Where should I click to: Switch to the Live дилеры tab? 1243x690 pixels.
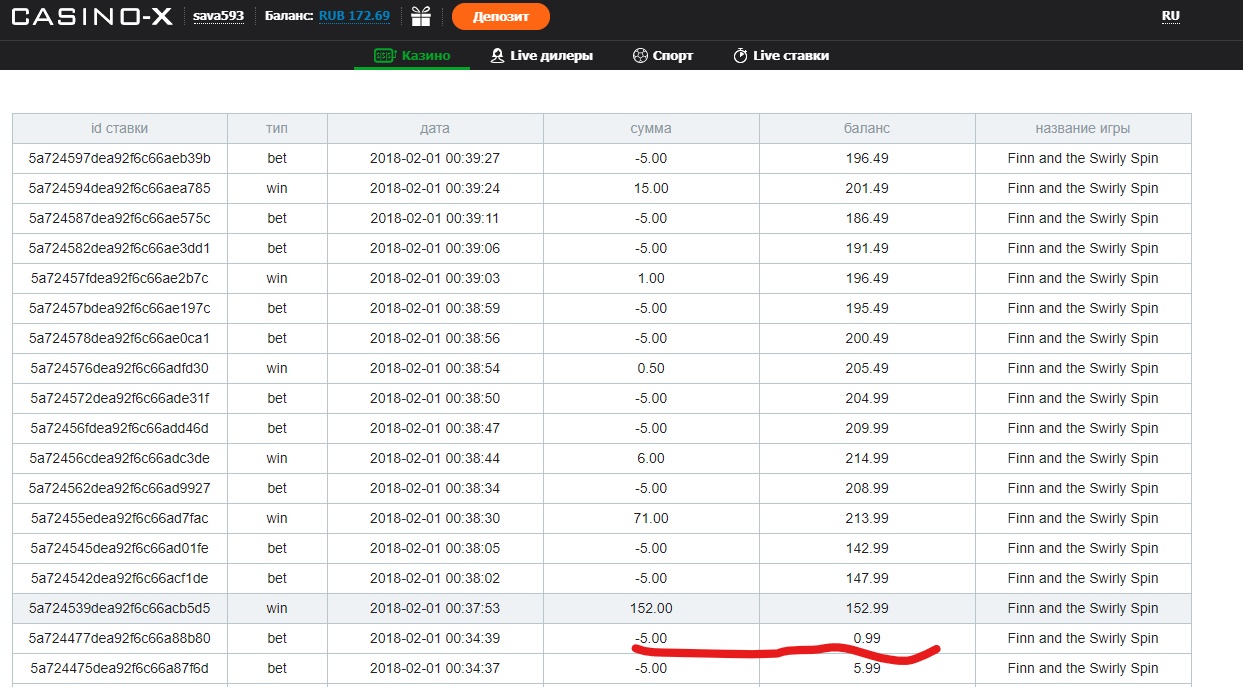pyautogui.click(x=551, y=56)
